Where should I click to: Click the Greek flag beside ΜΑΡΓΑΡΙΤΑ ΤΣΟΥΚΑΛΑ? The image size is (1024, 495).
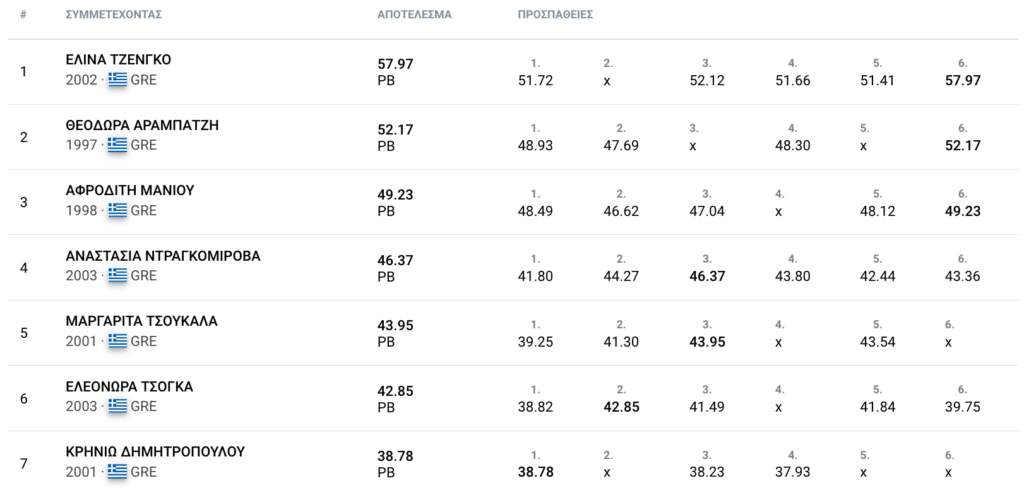(118, 341)
